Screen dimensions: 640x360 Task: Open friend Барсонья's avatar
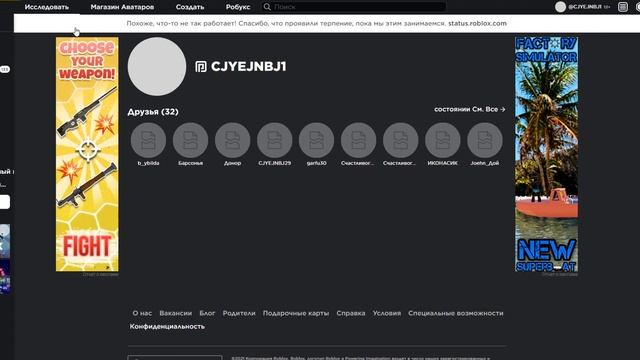(x=190, y=140)
